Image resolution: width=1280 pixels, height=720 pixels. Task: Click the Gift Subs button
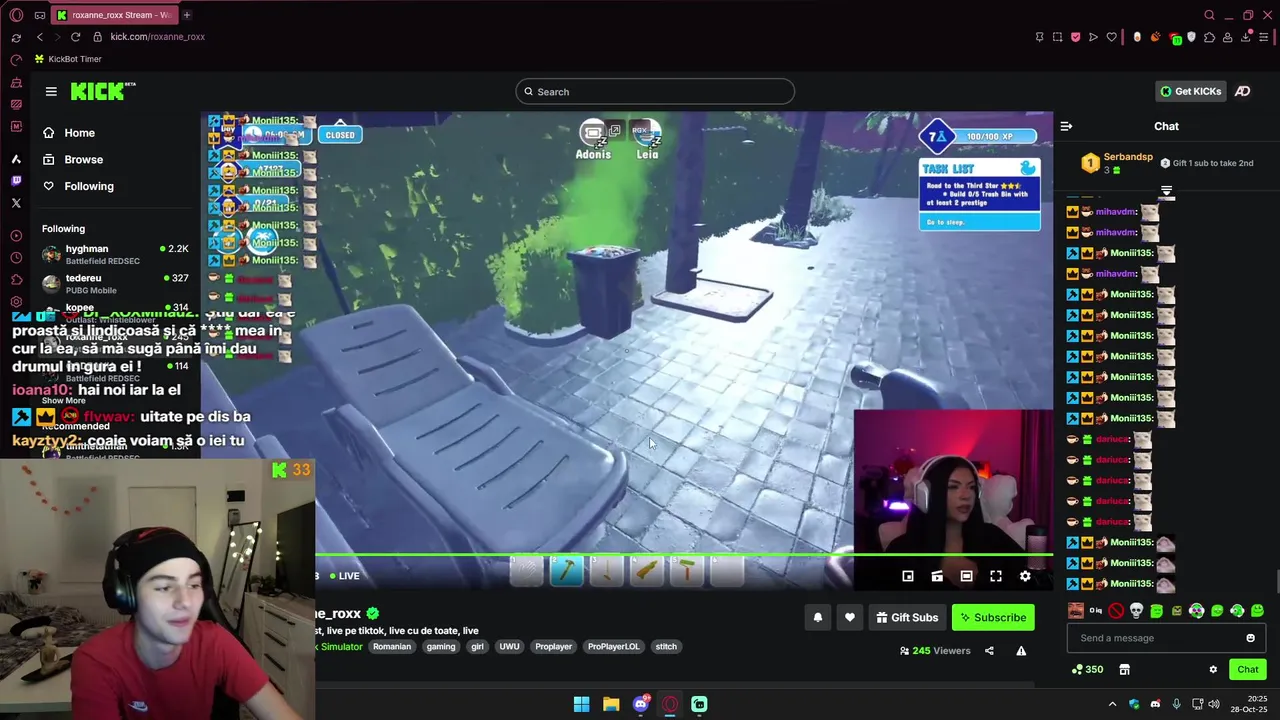pos(907,618)
